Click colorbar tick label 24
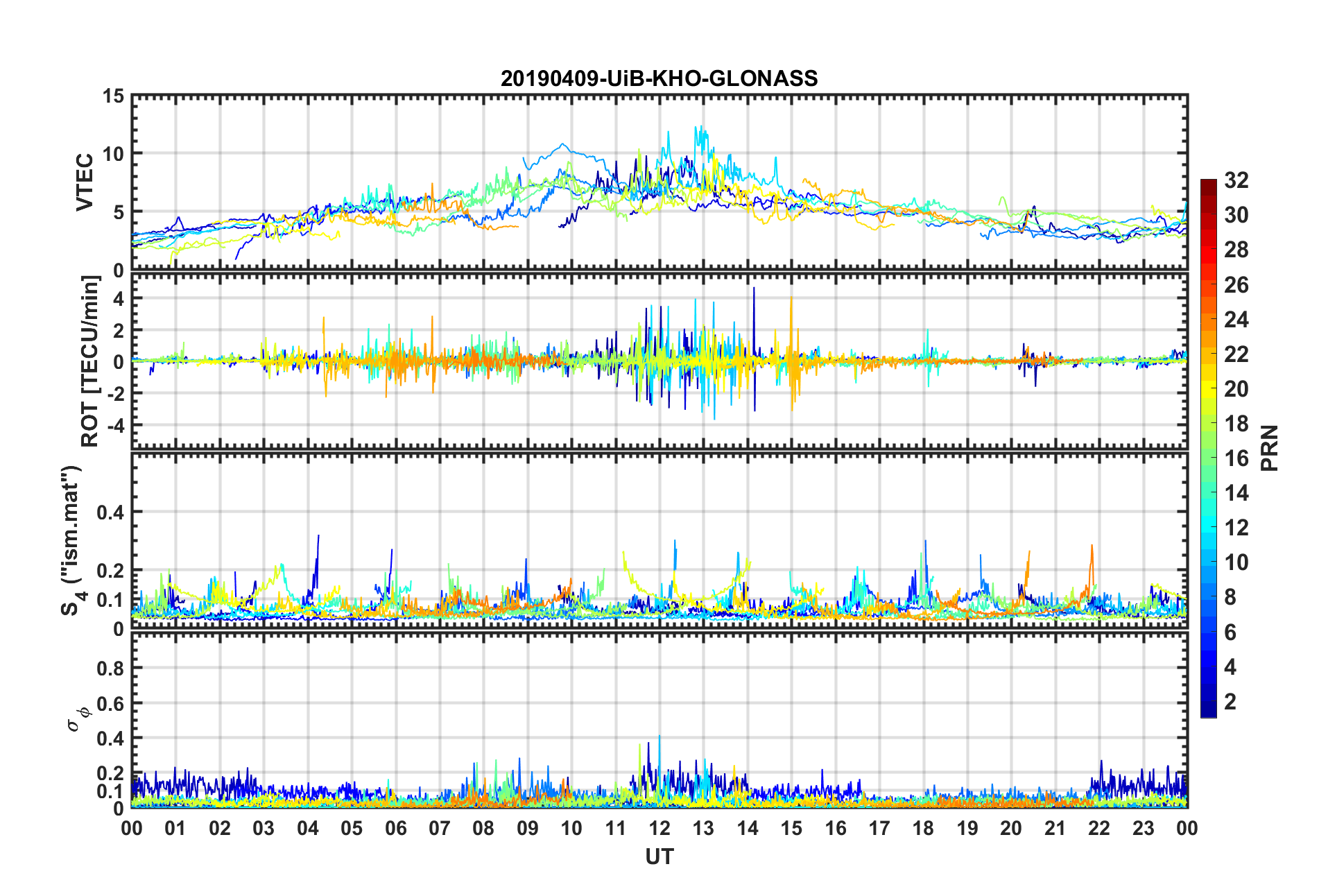 [1236, 320]
